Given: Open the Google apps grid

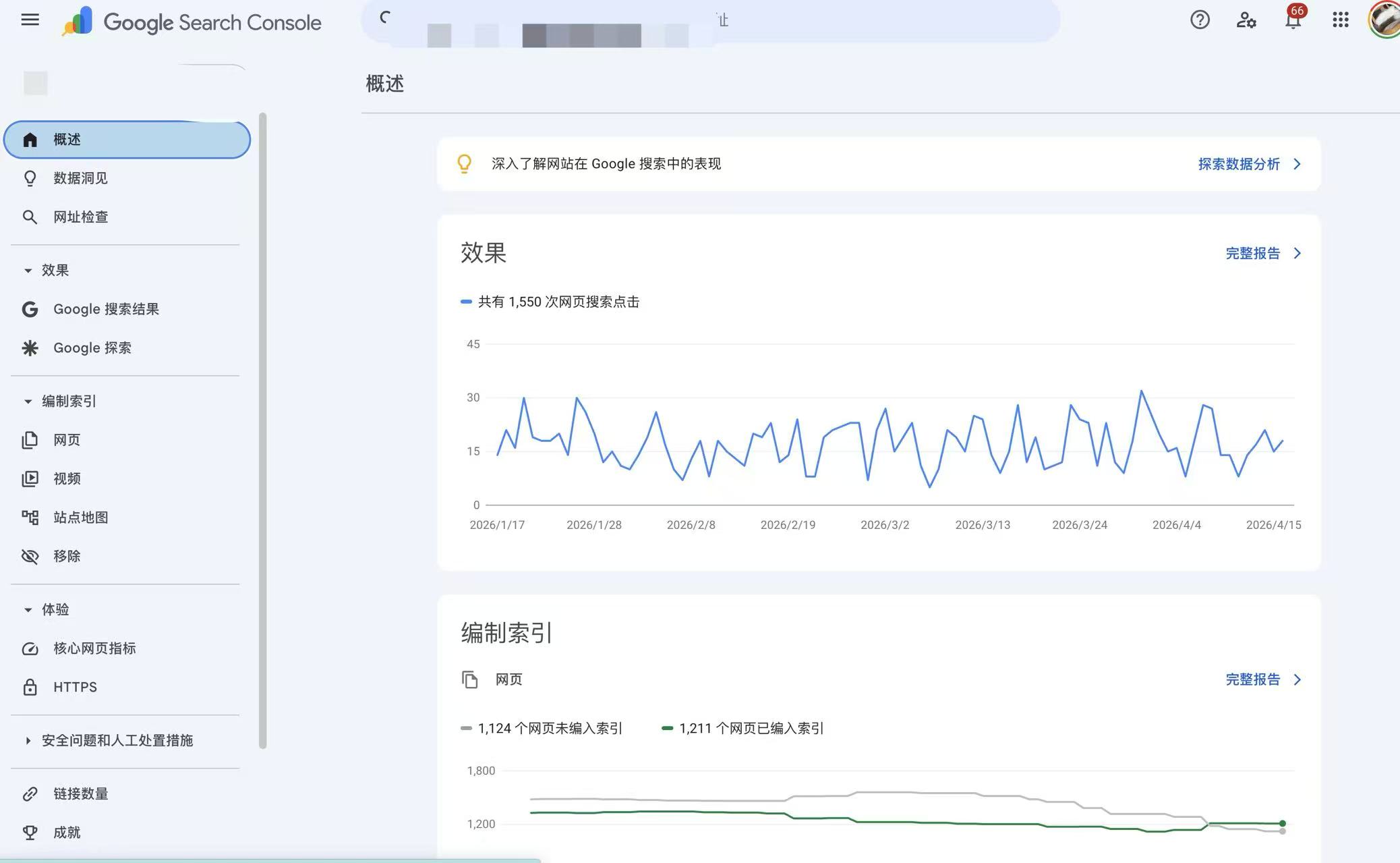Looking at the screenshot, I should pyautogui.click(x=1340, y=20).
